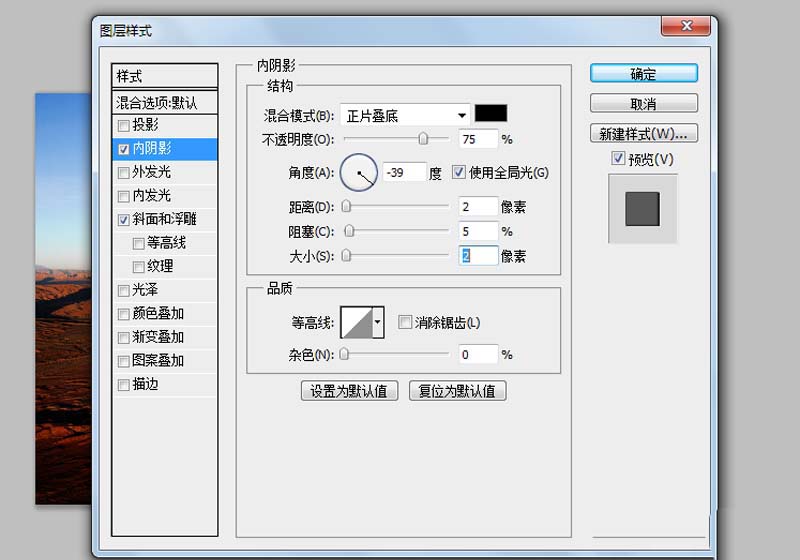This screenshot has width=800, height=560.
Task: Close the 图层样式 dialog window
Action: (x=686, y=26)
